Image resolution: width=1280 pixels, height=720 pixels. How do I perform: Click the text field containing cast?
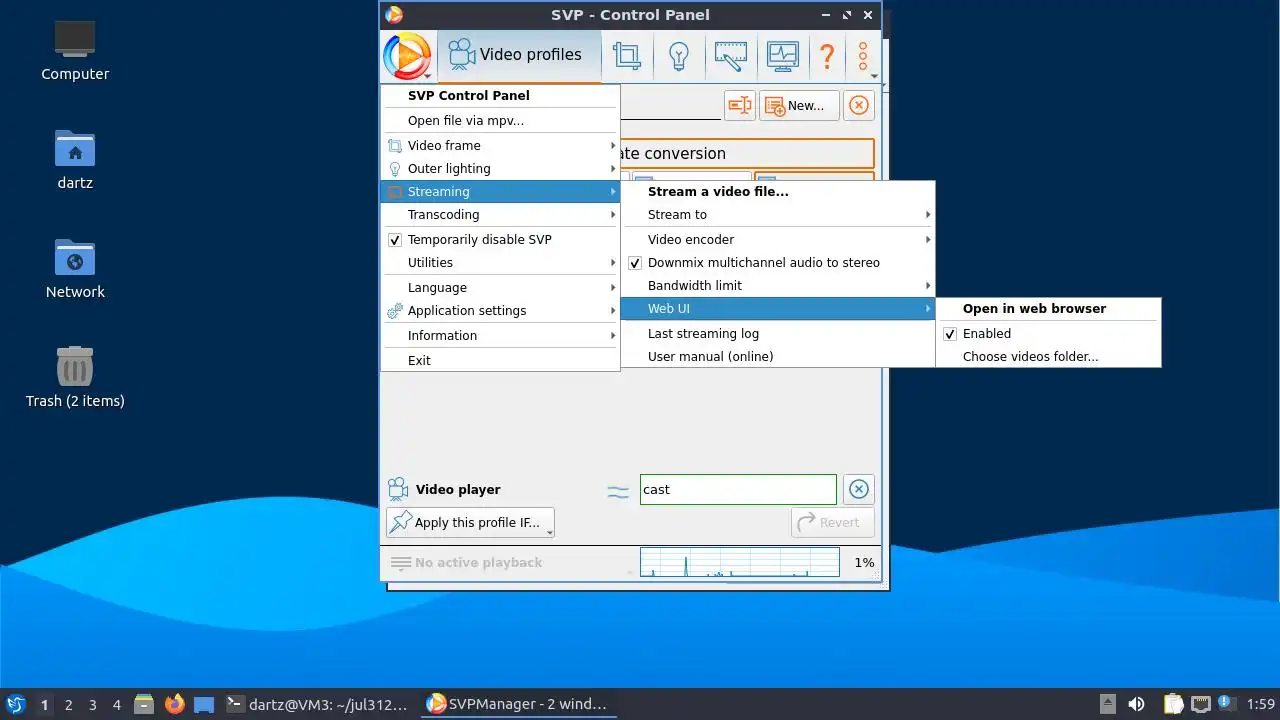pos(738,489)
